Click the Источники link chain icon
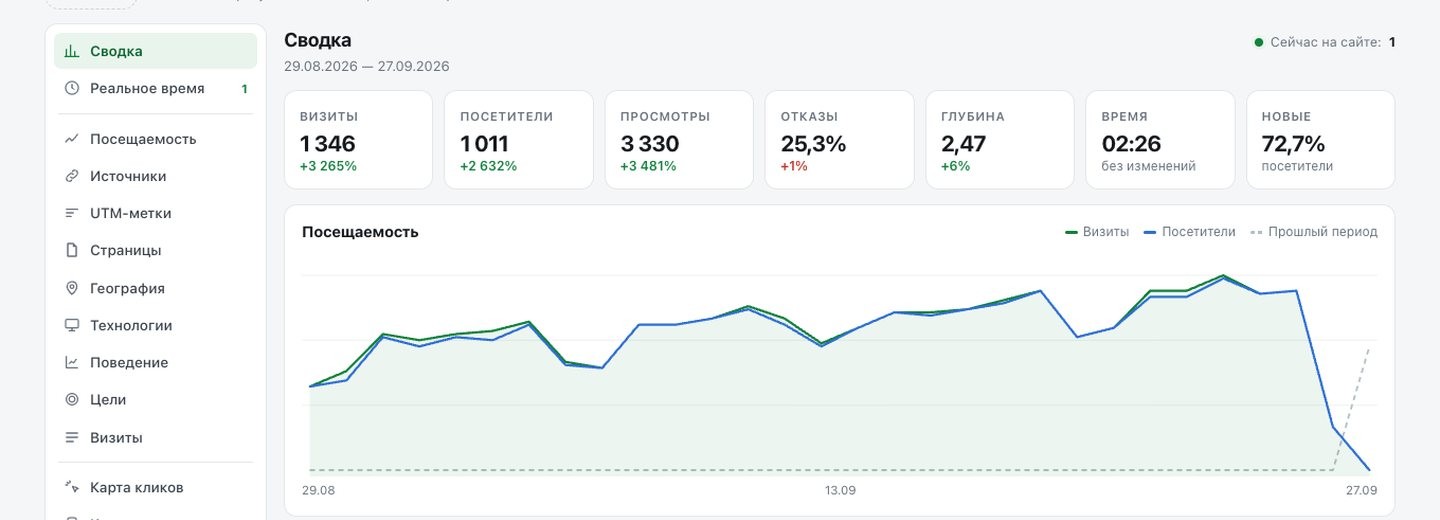1440x520 pixels. 72,176
